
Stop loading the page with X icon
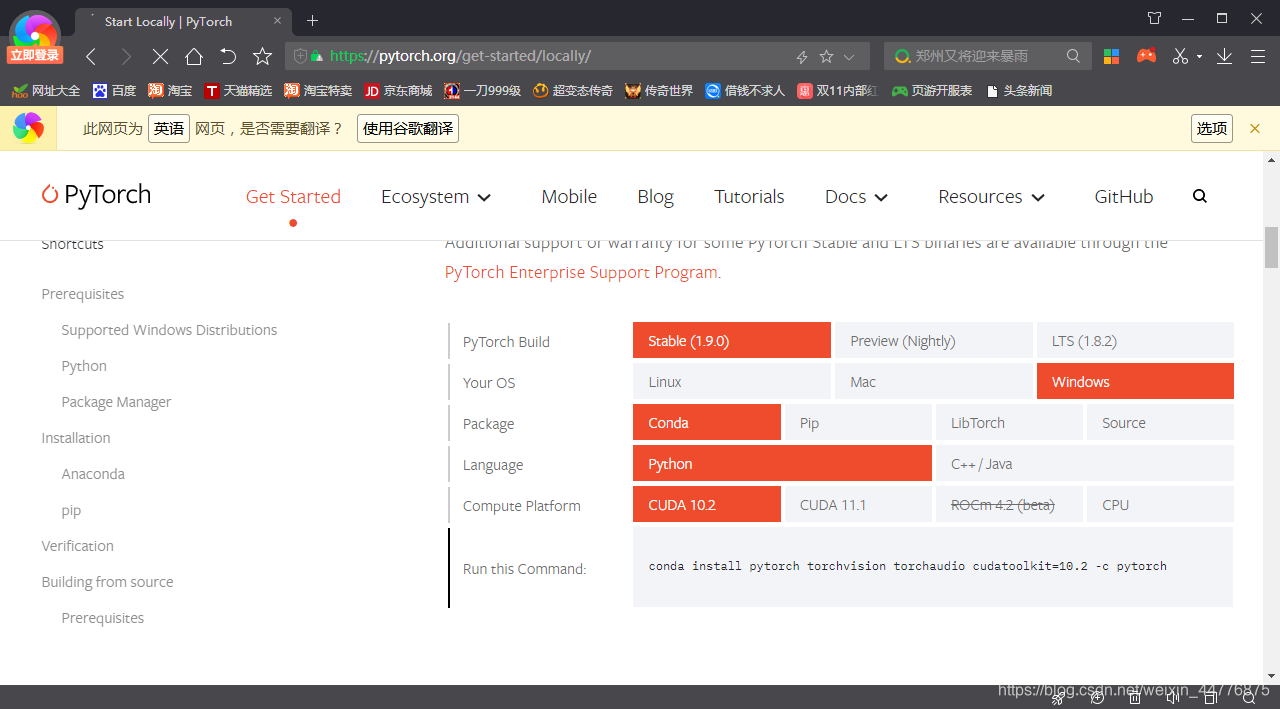point(160,57)
